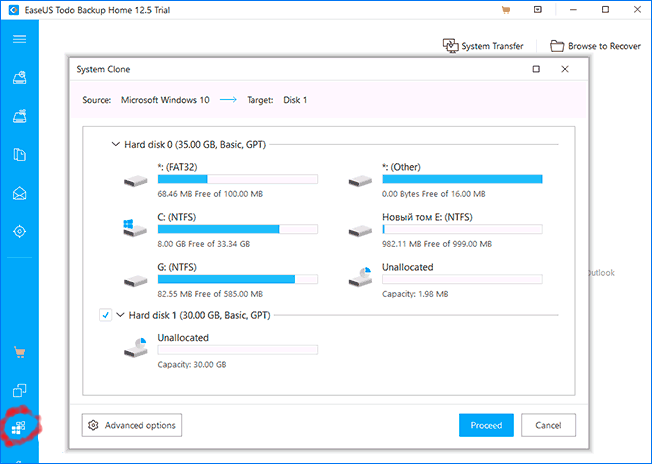
Task: Open the hamburger menu in sidebar
Action: [x=20, y=39]
